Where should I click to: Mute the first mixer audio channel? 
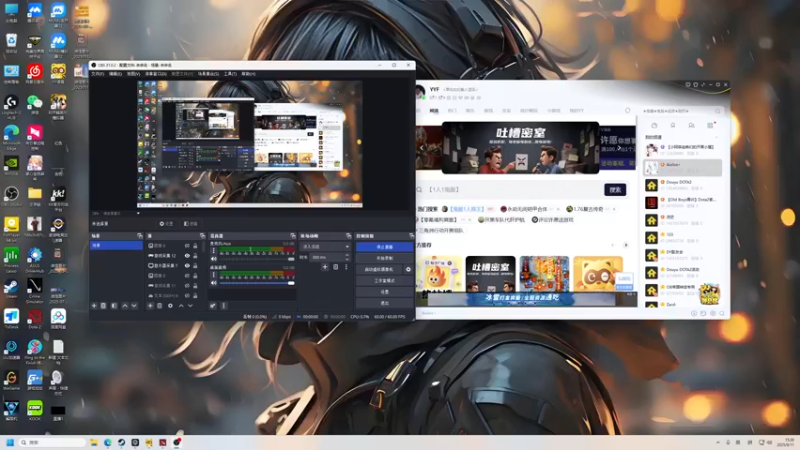(214, 259)
